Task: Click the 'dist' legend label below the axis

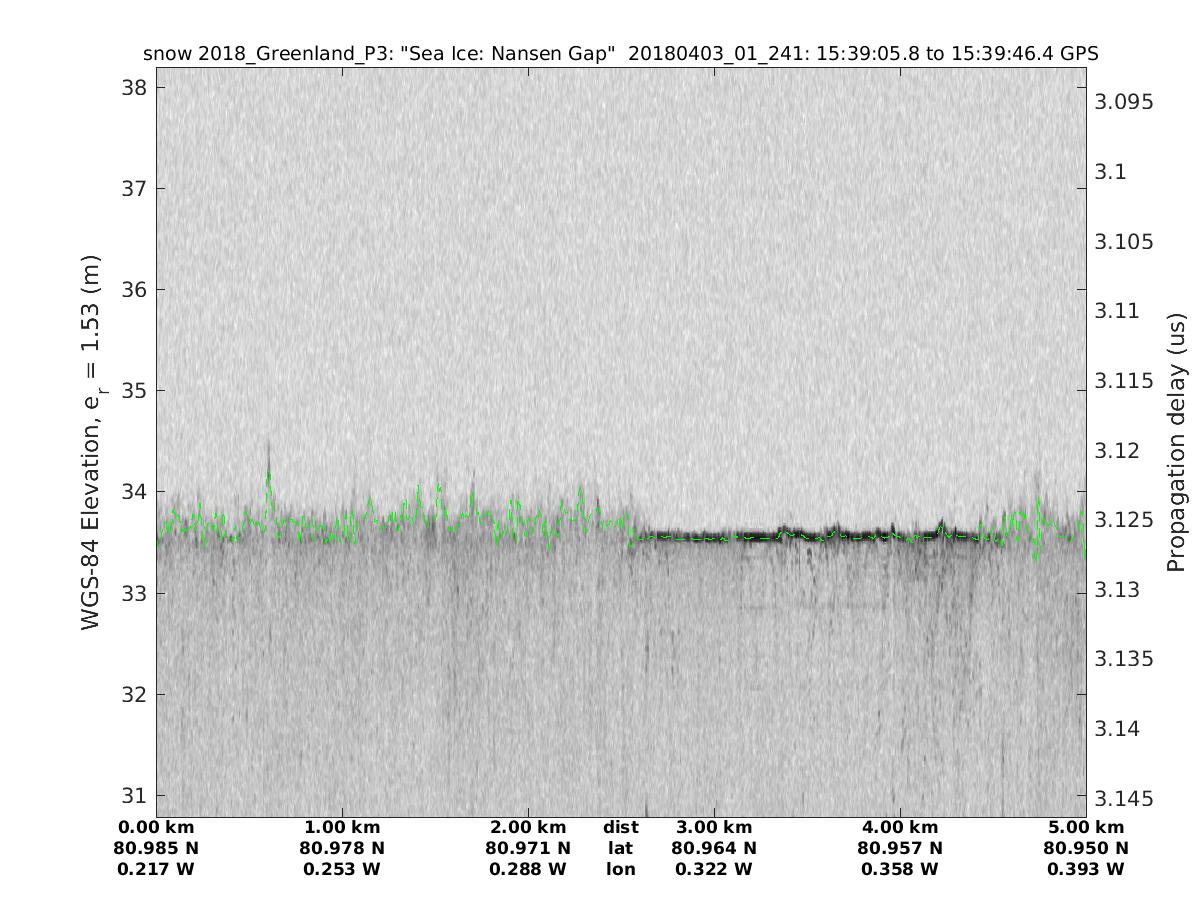Action: tap(620, 827)
